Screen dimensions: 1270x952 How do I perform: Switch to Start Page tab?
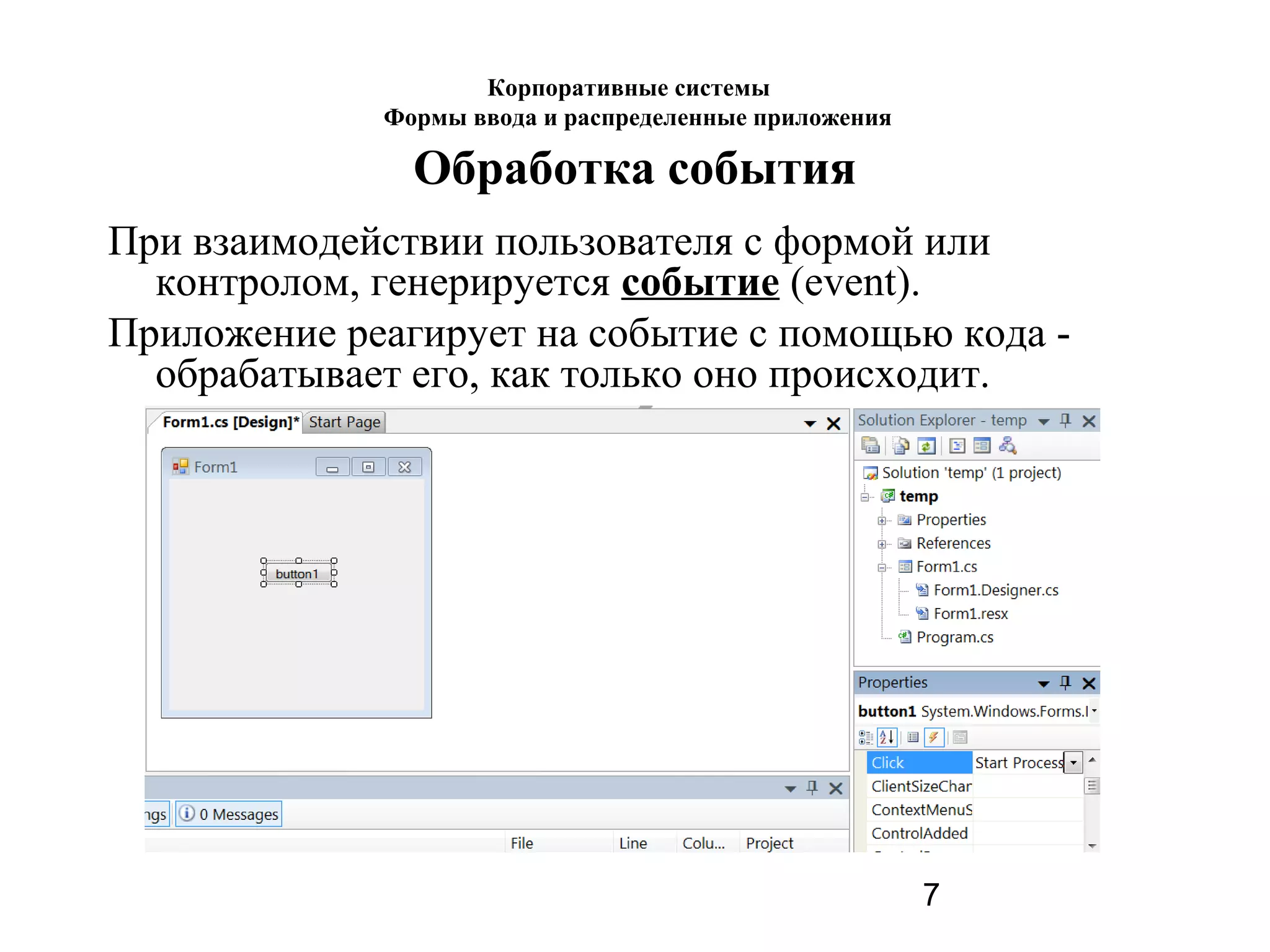[x=345, y=422]
